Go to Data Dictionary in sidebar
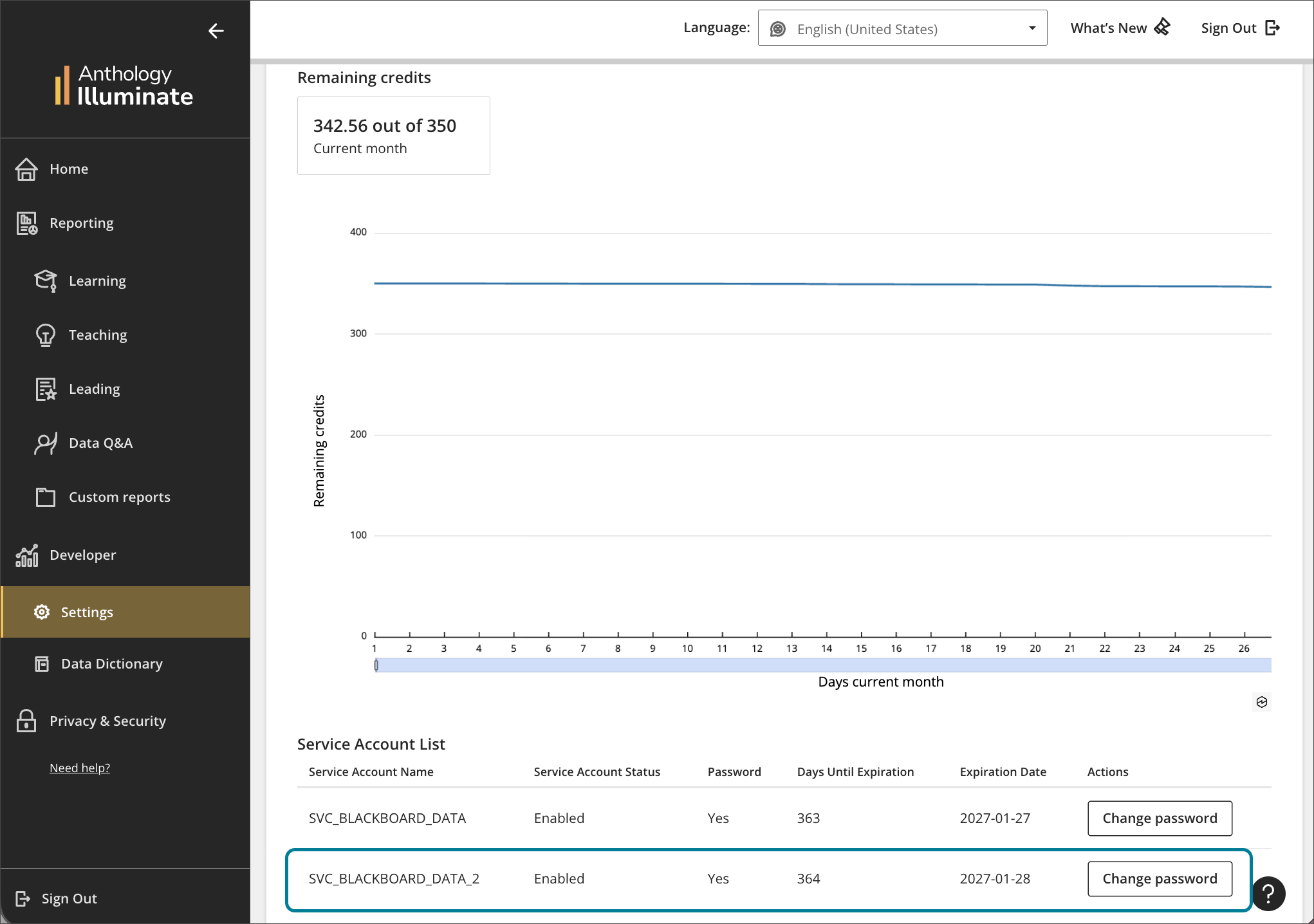The height and width of the screenshot is (924, 1314). pyautogui.click(x=111, y=664)
